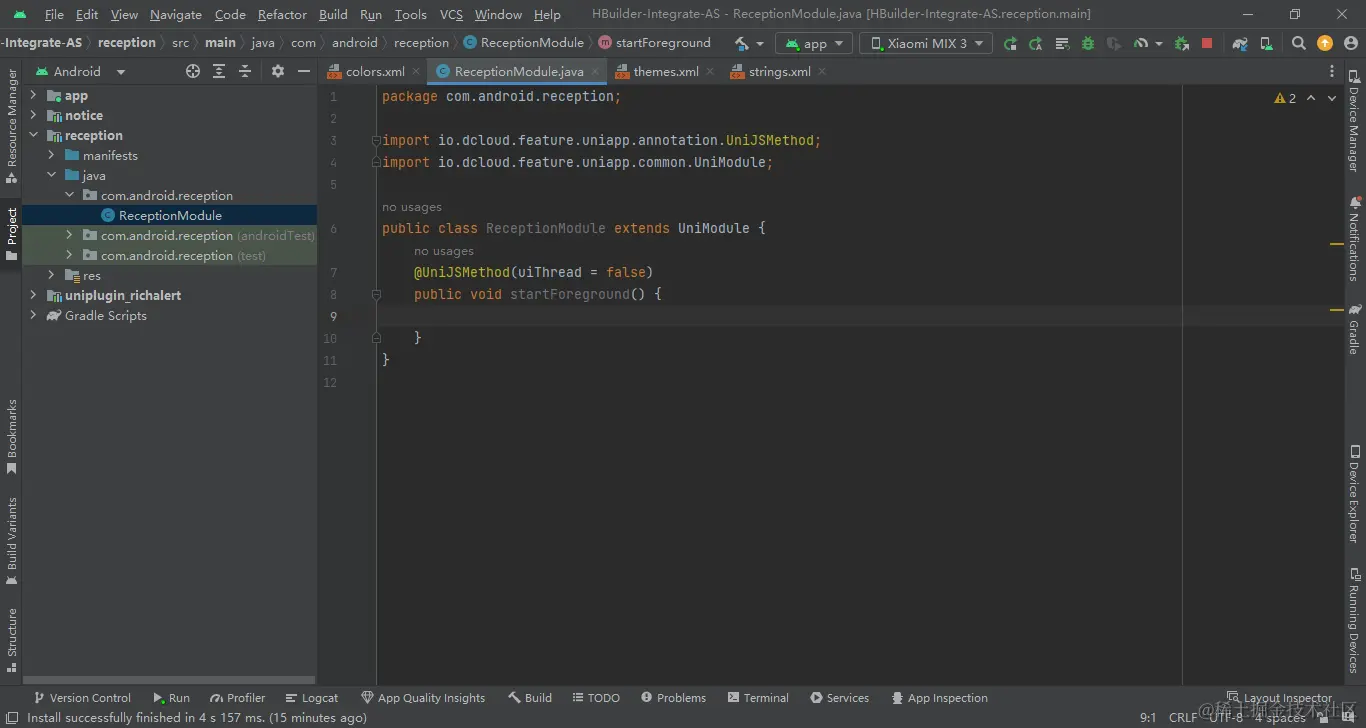This screenshot has width=1366, height=728.
Task: Click the CRLF line separator in status bar
Action: 1182,717
